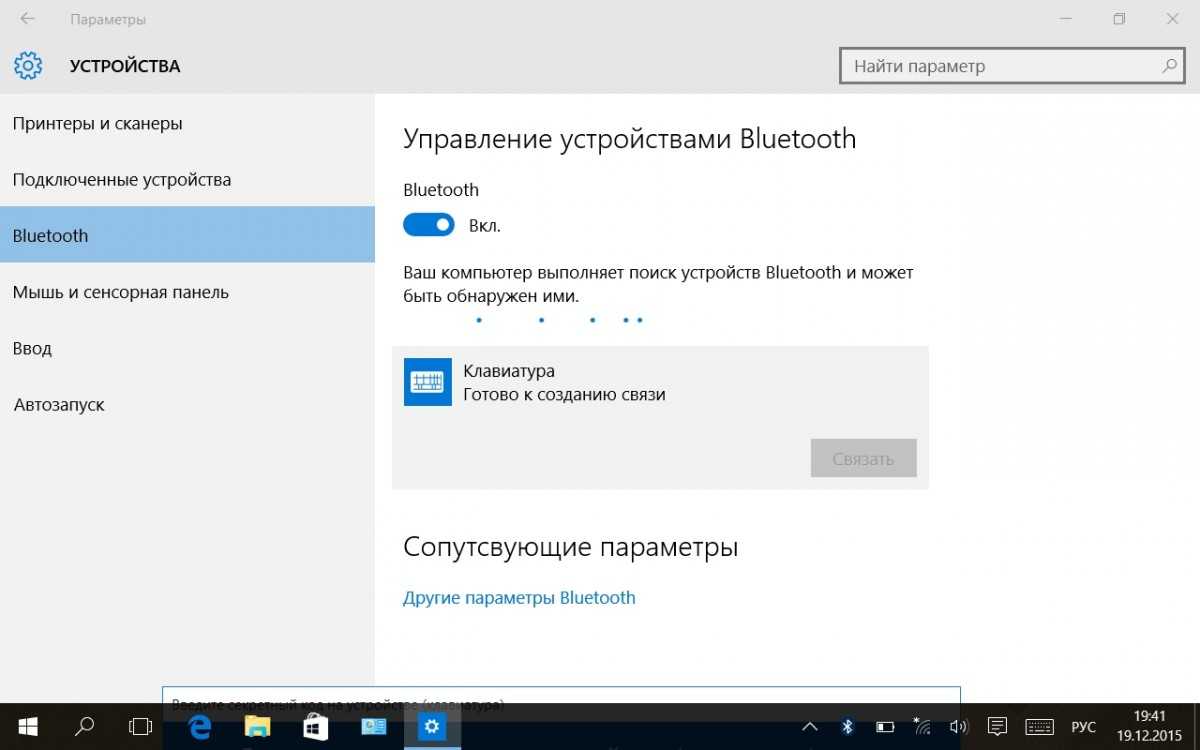Select Автозапуск in the sidebar
The height and width of the screenshot is (750, 1200).
coord(59,405)
